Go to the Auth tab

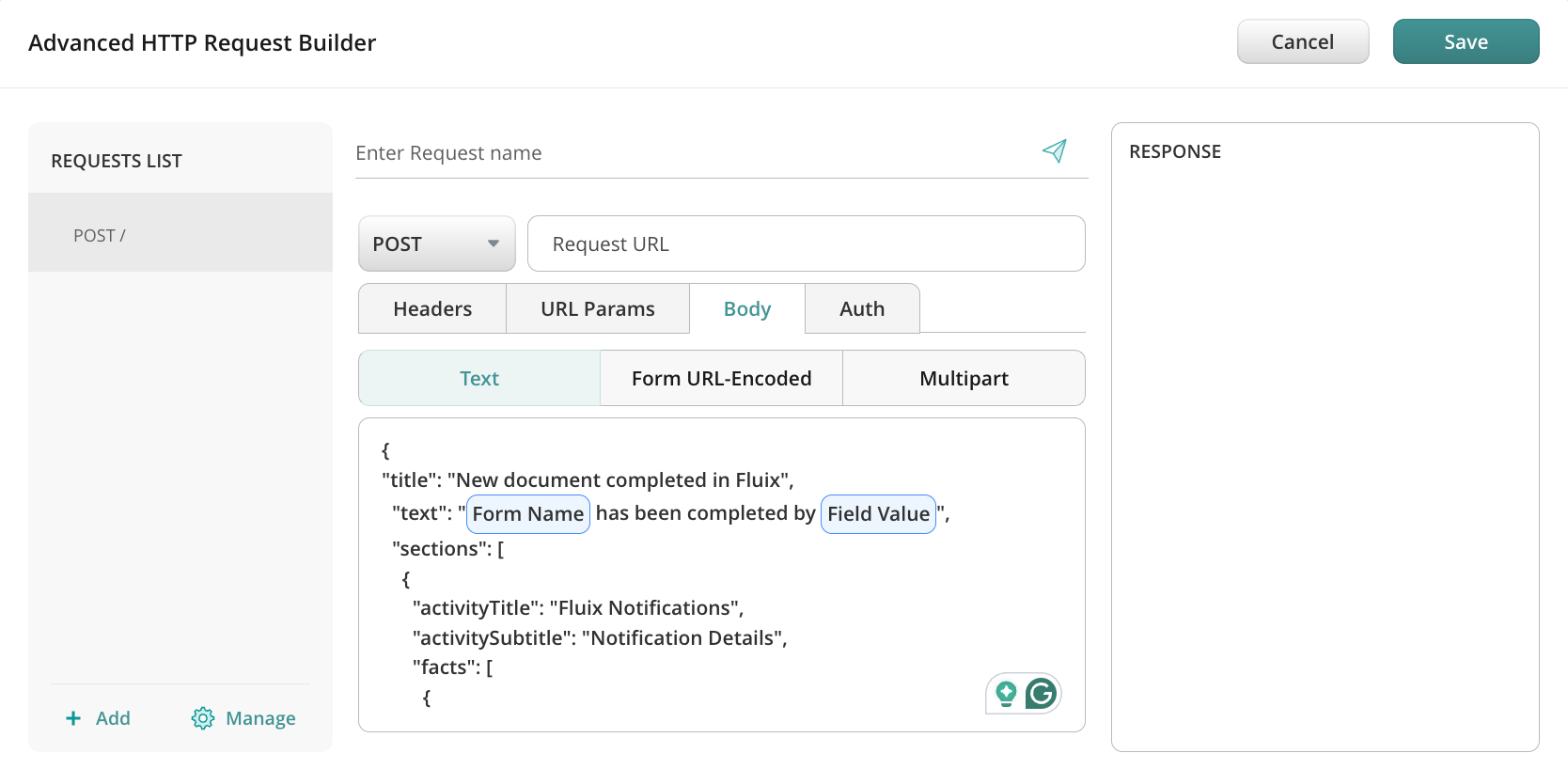[861, 309]
